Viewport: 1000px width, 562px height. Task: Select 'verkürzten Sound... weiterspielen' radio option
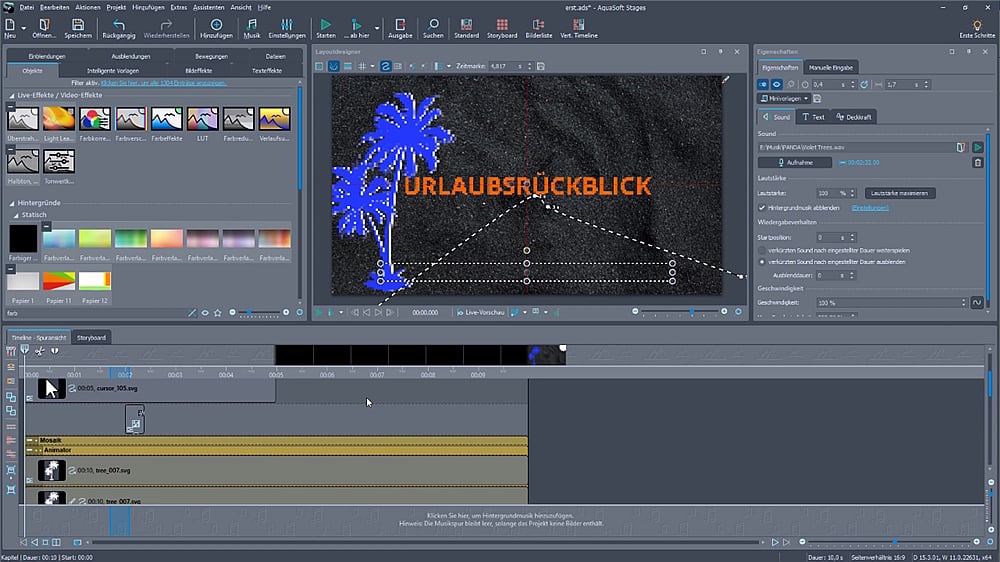pyautogui.click(x=762, y=249)
